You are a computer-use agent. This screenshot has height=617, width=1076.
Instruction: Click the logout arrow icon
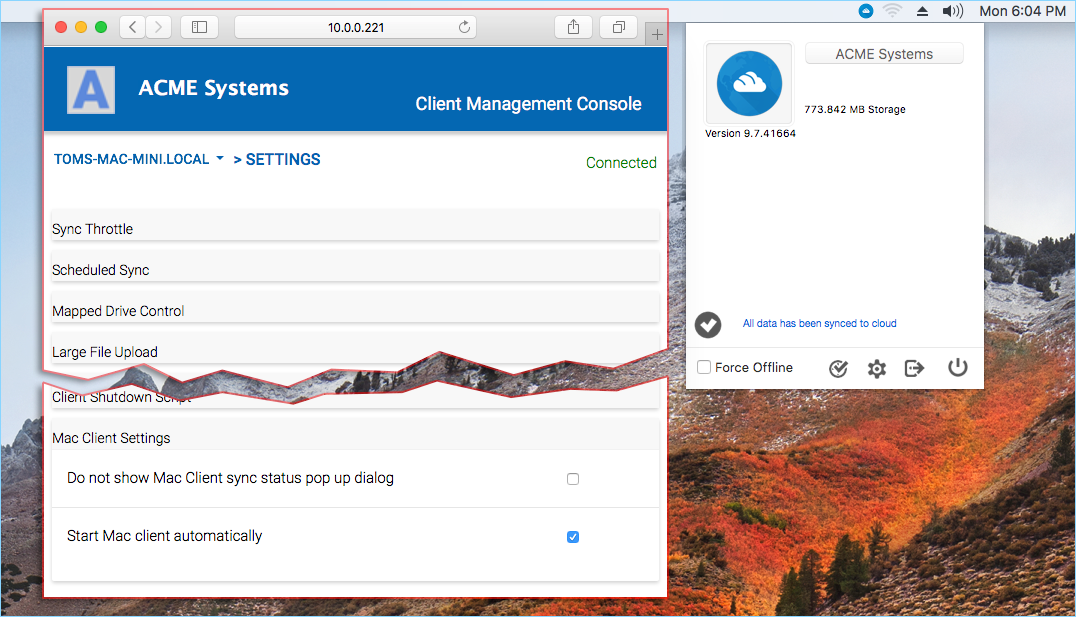tap(915, 369)
